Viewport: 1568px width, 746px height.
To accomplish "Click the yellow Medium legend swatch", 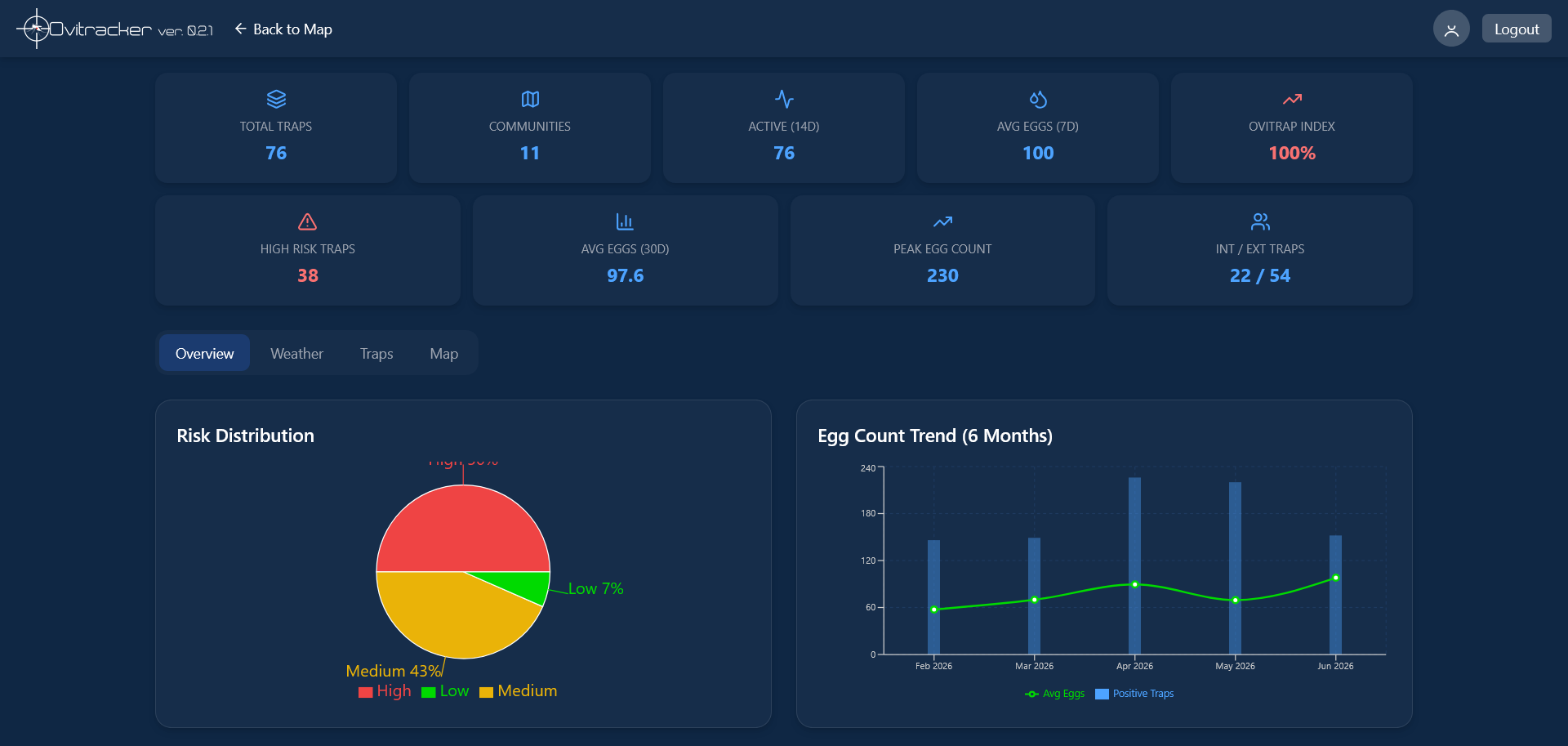I will click(487, 692).
